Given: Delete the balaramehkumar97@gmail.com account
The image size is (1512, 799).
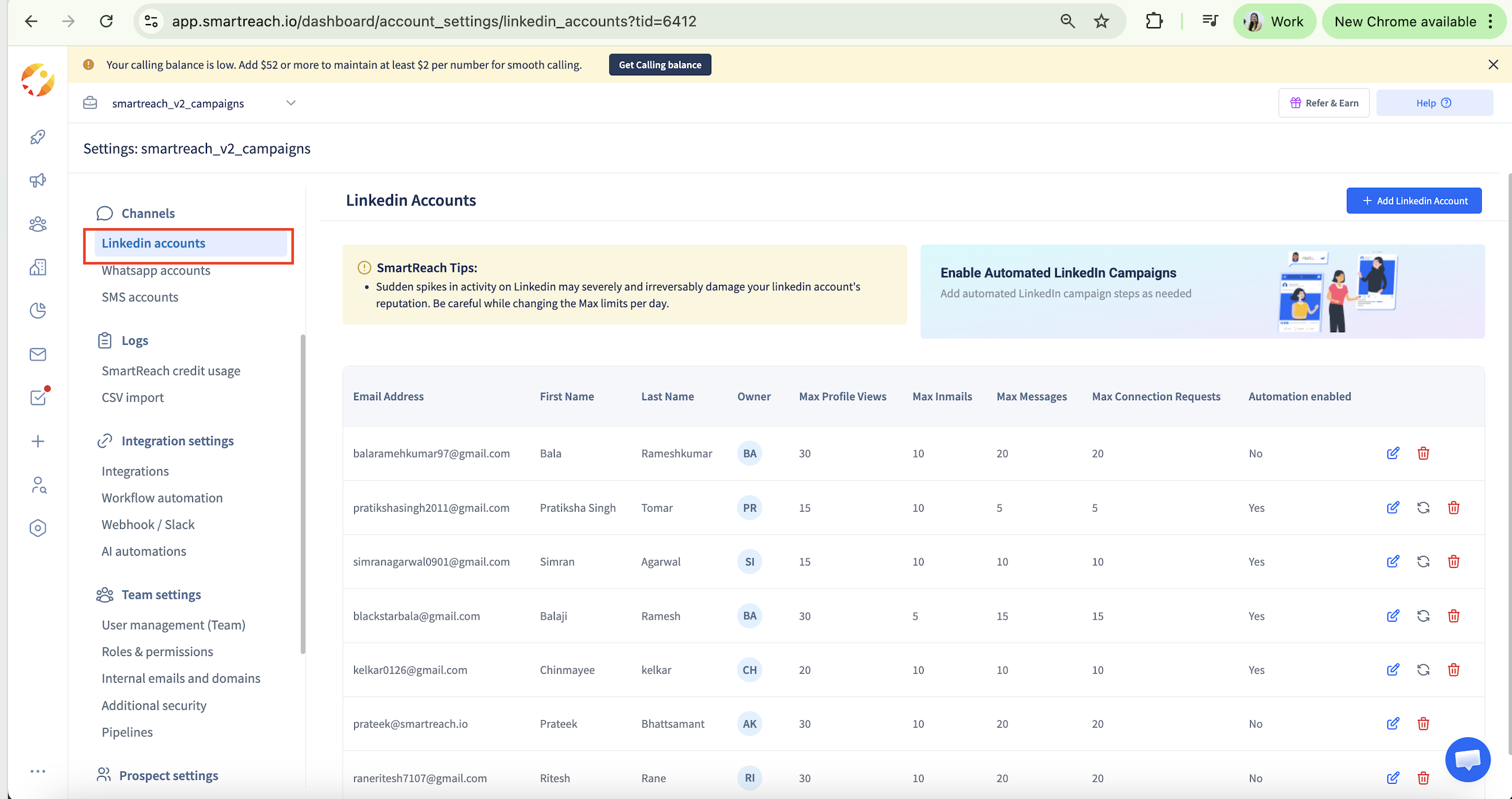Looking at the screenshot, I should click(x=1423, y=453).
